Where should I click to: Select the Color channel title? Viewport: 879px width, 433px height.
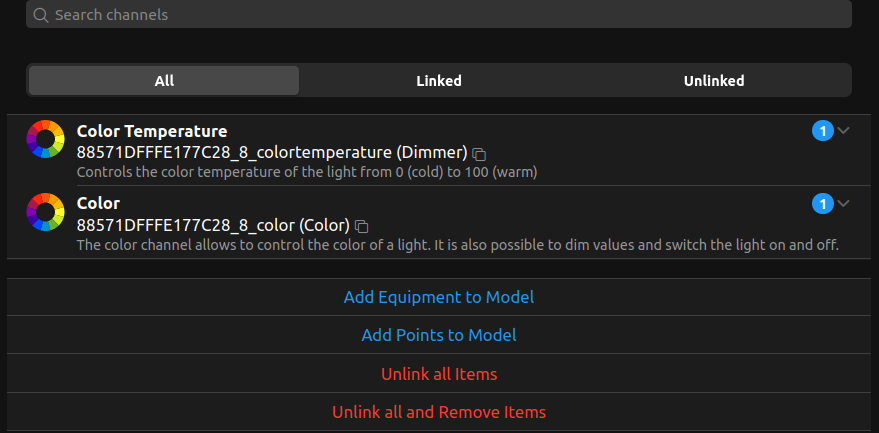[98, 203]
